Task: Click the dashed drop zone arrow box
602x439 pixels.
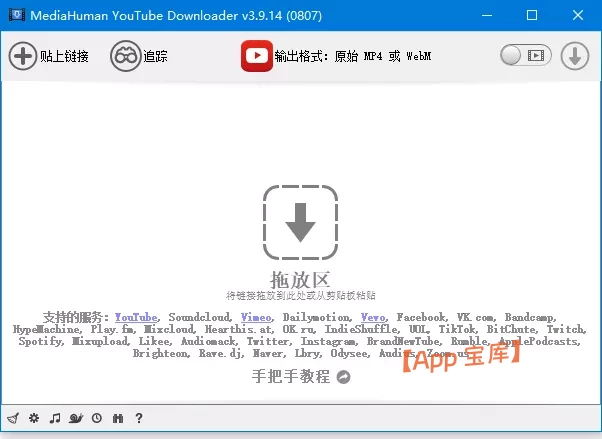Action: point(300,222)
